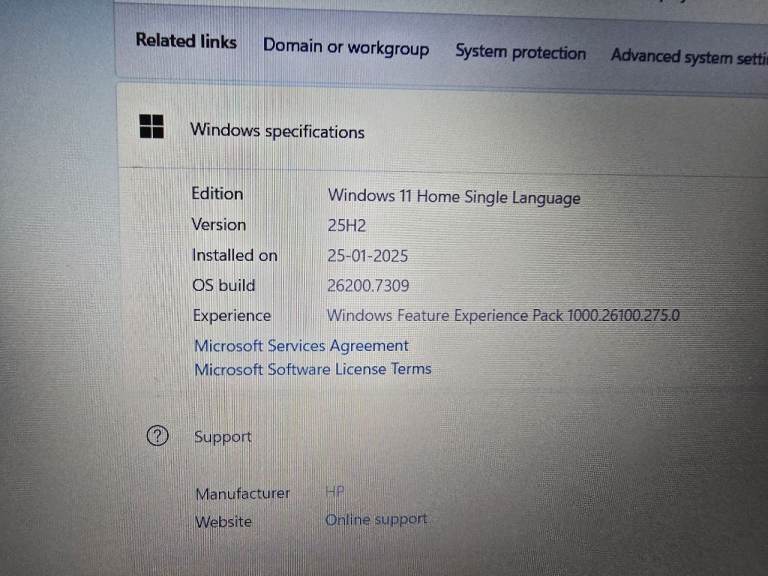768x576 pixels.
Task: Select the Windows Feature Experience Pack value
Action: click(x=503, y=315)
